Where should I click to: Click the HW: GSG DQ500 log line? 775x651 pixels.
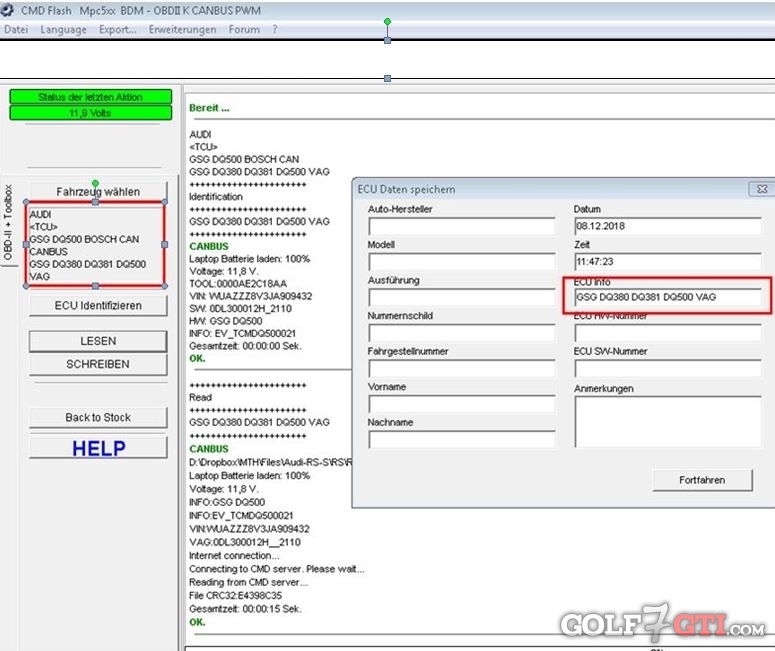[225, 321]
